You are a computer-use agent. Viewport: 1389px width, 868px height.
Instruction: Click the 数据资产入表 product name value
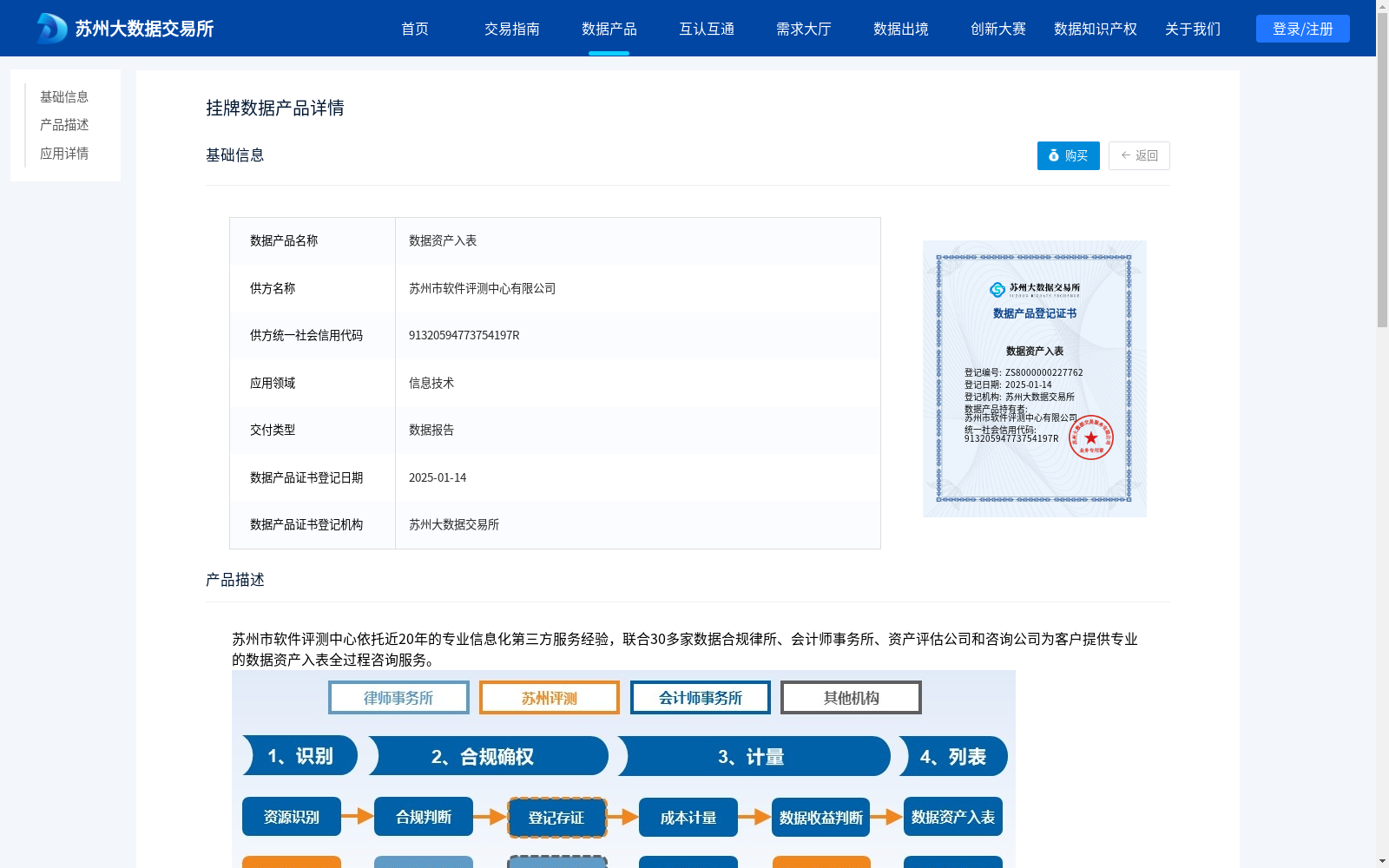point(443,240)
